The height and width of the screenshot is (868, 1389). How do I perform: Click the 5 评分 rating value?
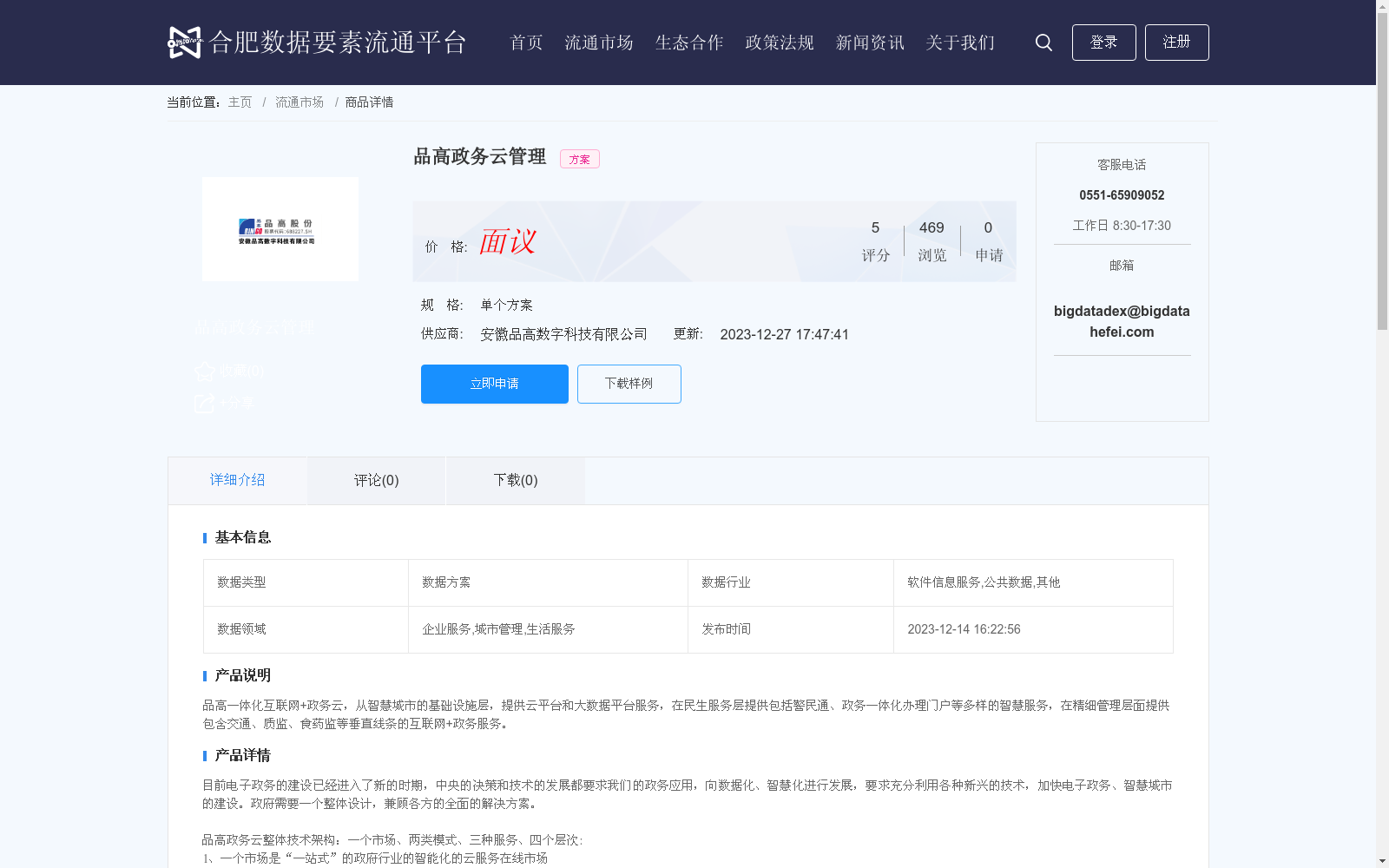click(875, 240)
